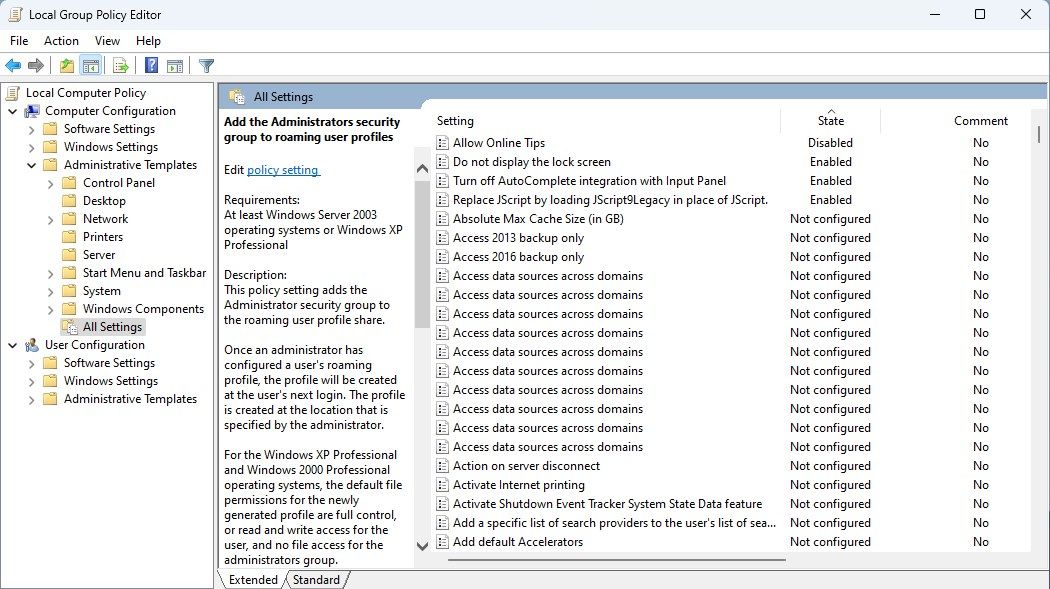Click the Printers folder icon in tree

69,237
